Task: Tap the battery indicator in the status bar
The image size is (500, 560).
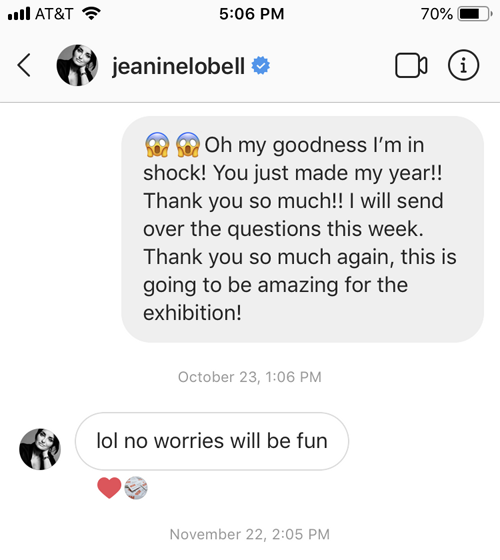Action: [x=475, y=14]
